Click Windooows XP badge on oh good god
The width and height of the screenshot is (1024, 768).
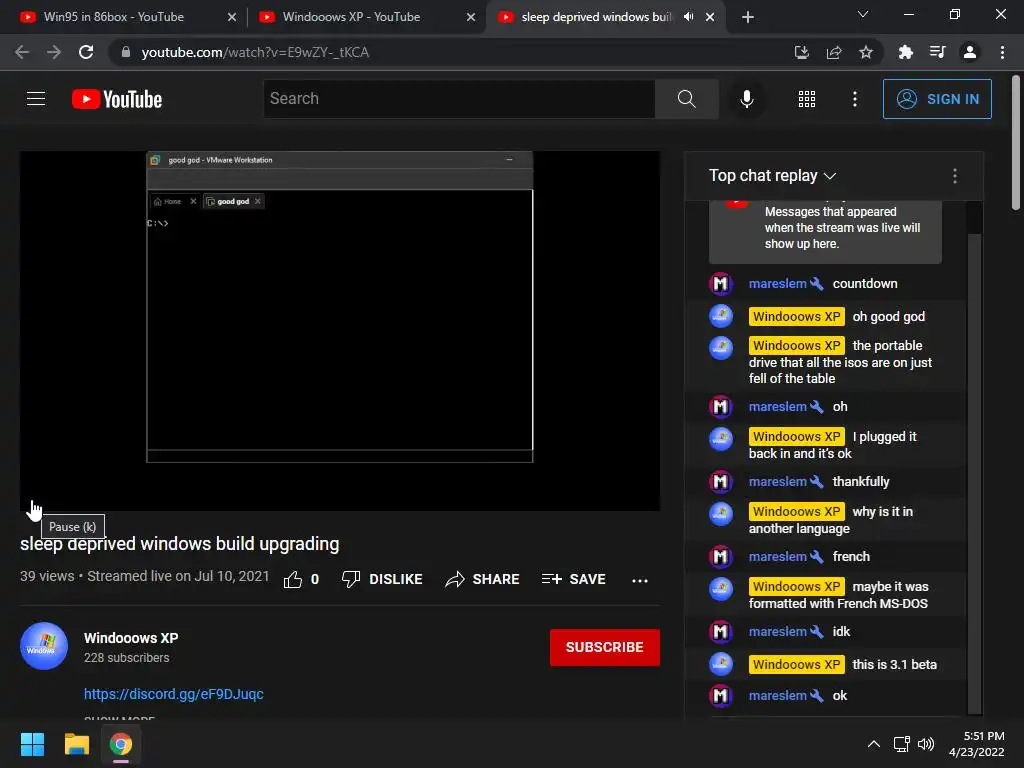click(797, 317)
